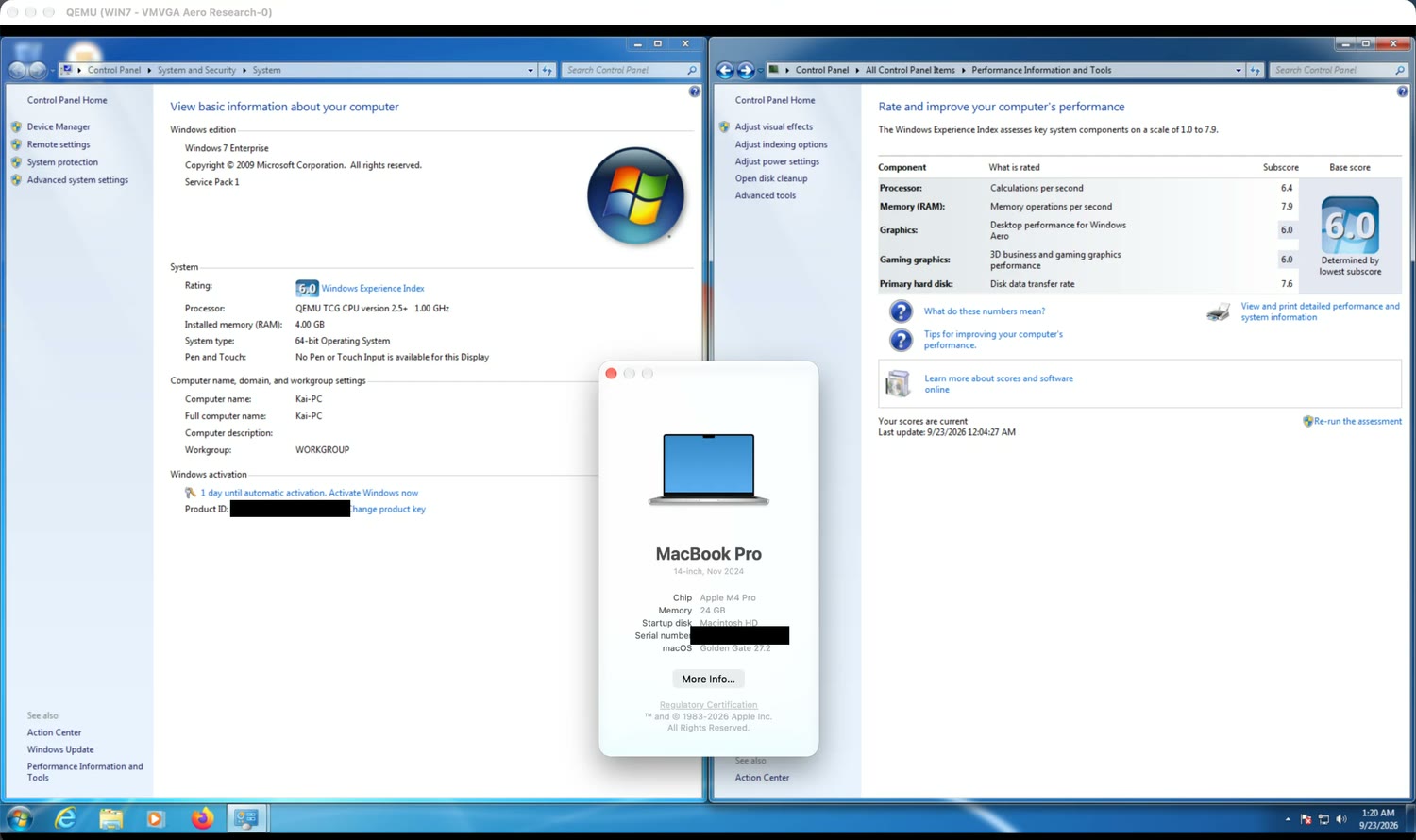This screenshot has height=840, width=1416.
Task: Click the printer icon for detailed performance info
Action: click(x=1219, y=311)
